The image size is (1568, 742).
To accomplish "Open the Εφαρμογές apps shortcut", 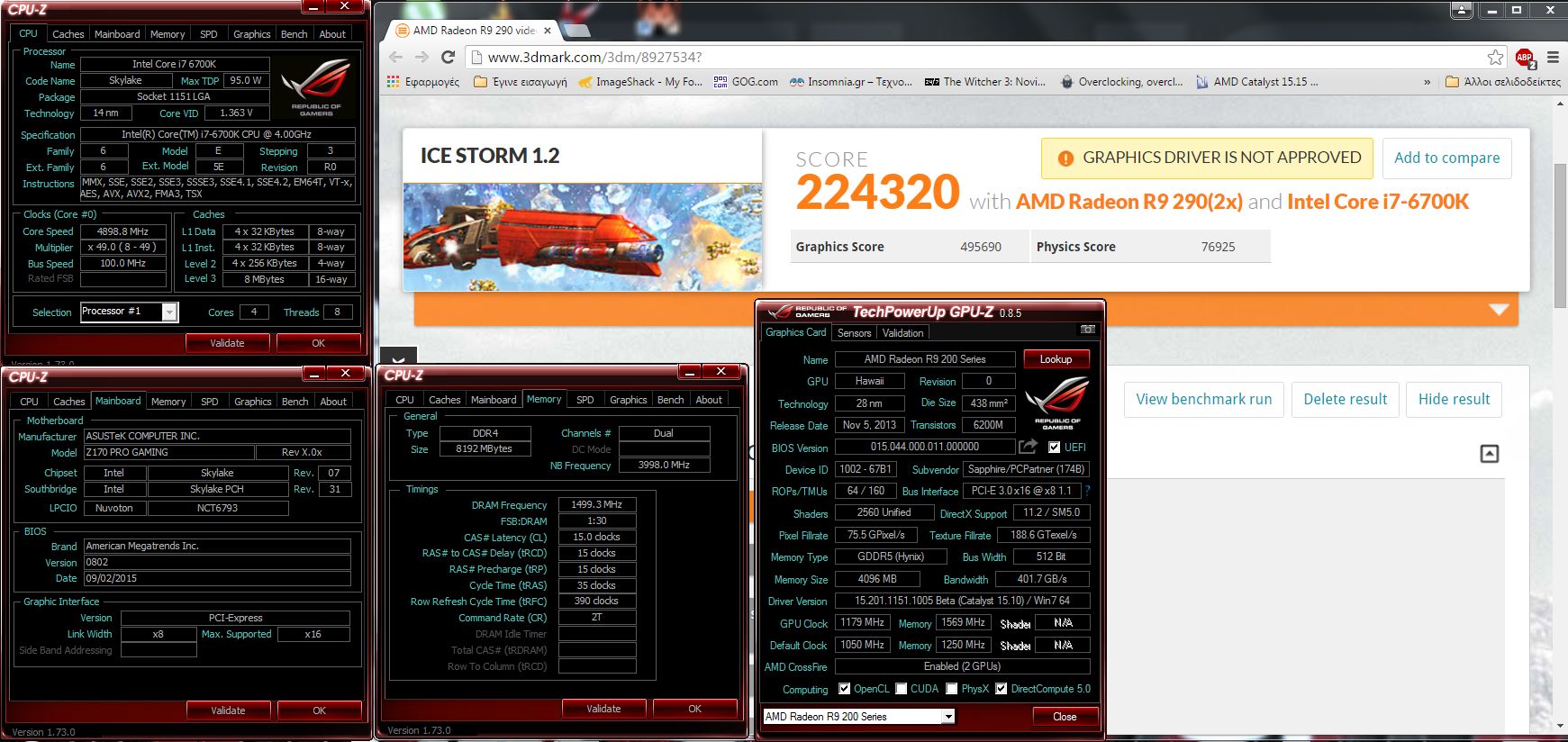I will 423,81.
